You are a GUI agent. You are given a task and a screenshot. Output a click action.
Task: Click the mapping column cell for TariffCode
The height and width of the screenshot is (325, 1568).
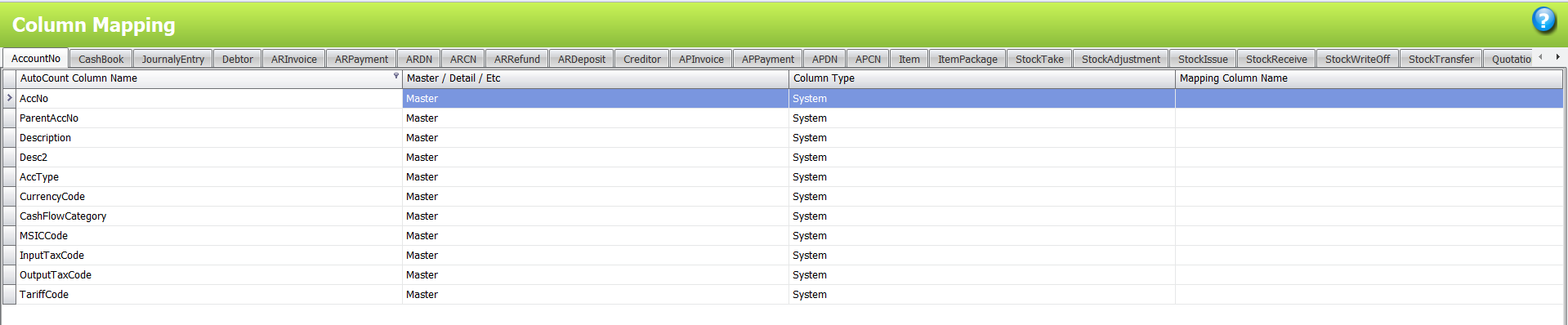1369,294
